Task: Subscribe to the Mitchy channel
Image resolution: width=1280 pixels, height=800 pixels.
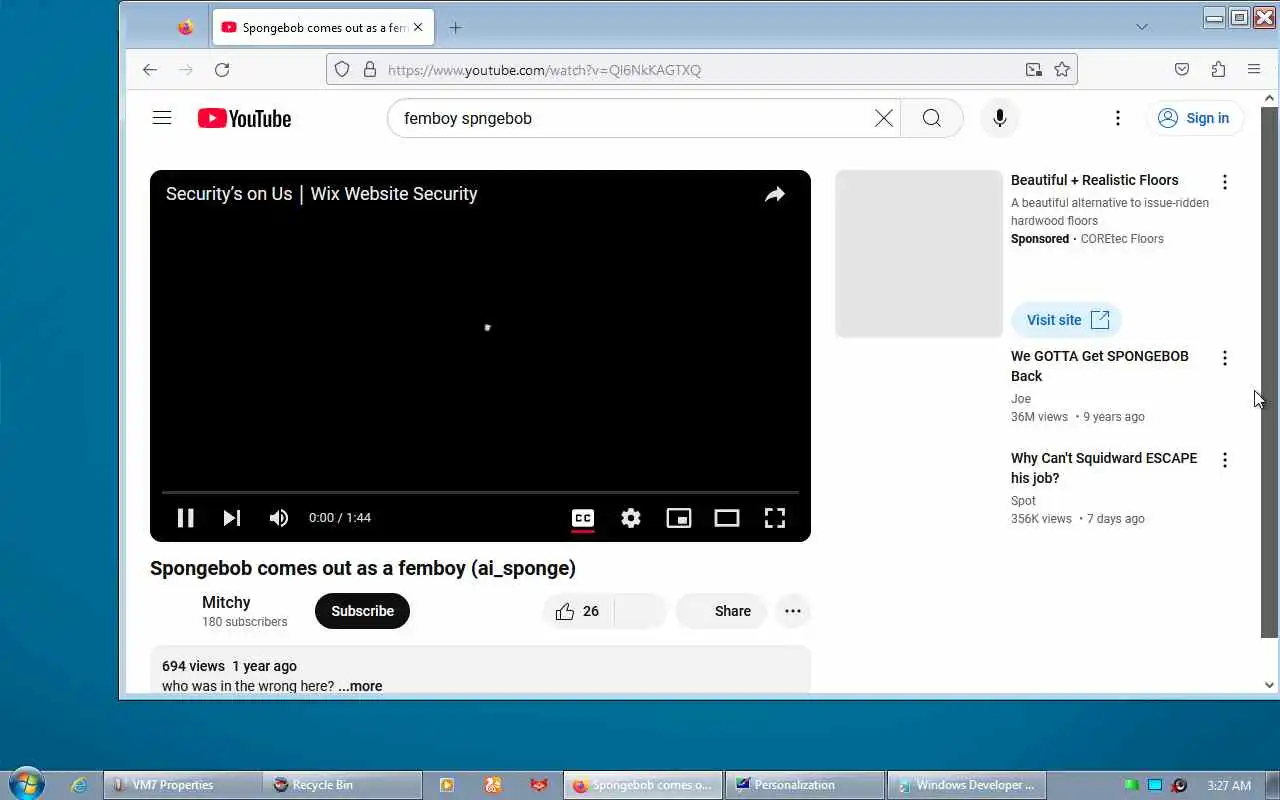Action: [x=362, y=611]
